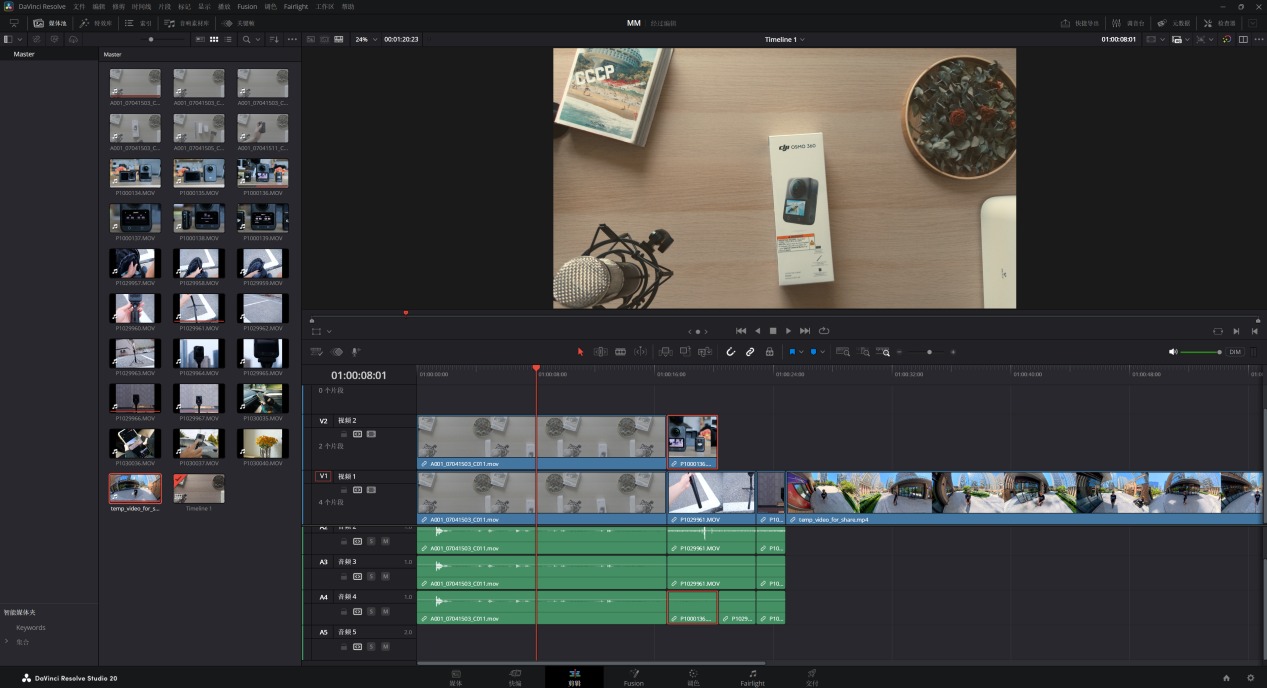Jump to the first frame button
Image resolution: width=1267 pixels, height=688 pixels.
[x=741, y=331]
